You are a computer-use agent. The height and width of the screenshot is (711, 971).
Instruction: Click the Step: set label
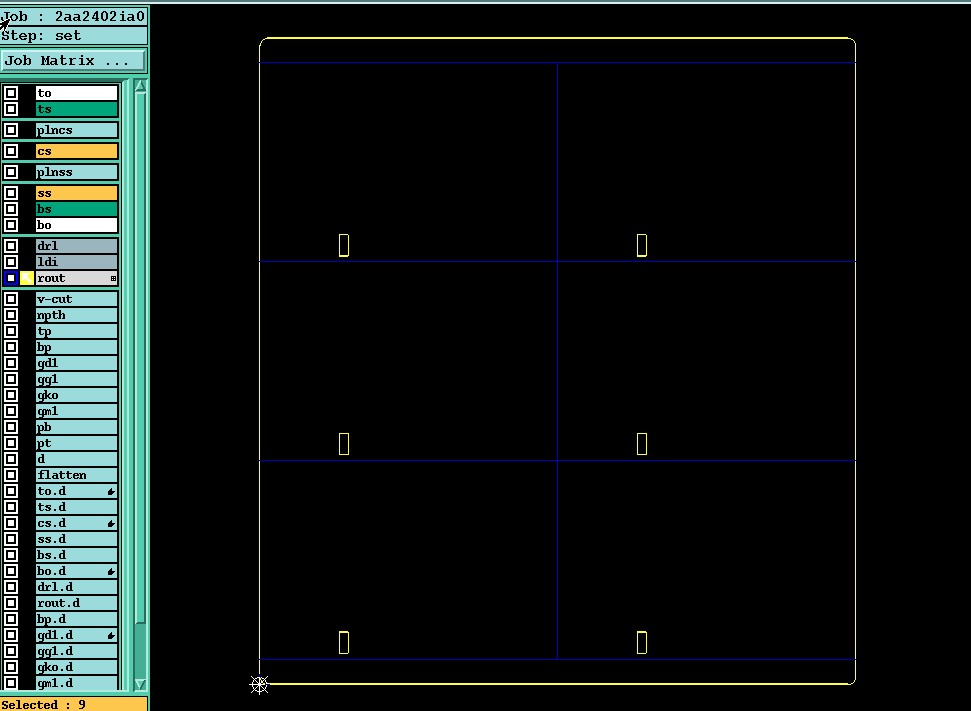click(x=74, y=36)
